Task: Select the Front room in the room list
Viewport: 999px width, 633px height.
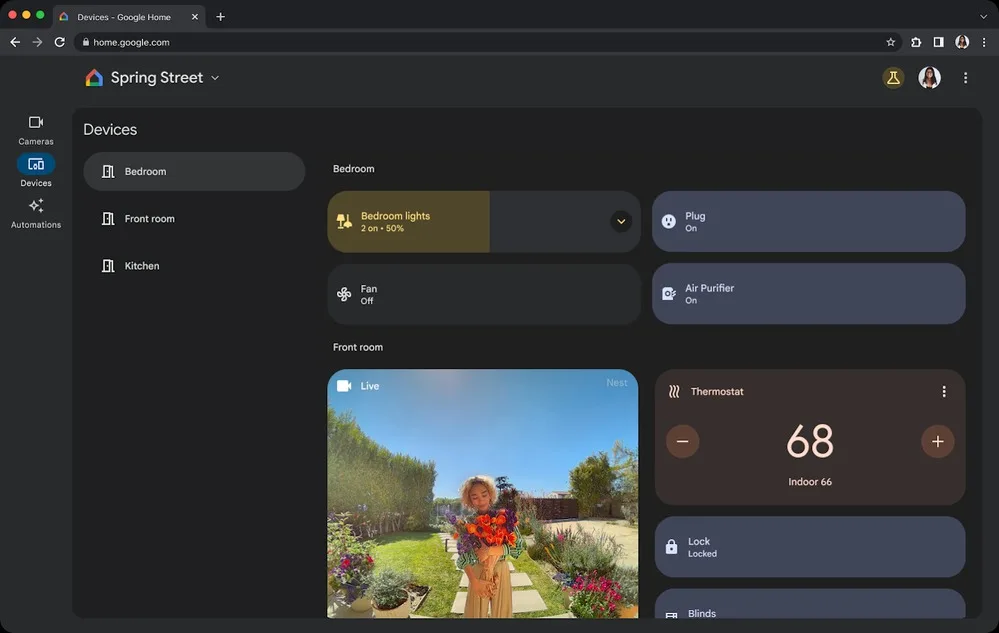Action: (150, 218)
